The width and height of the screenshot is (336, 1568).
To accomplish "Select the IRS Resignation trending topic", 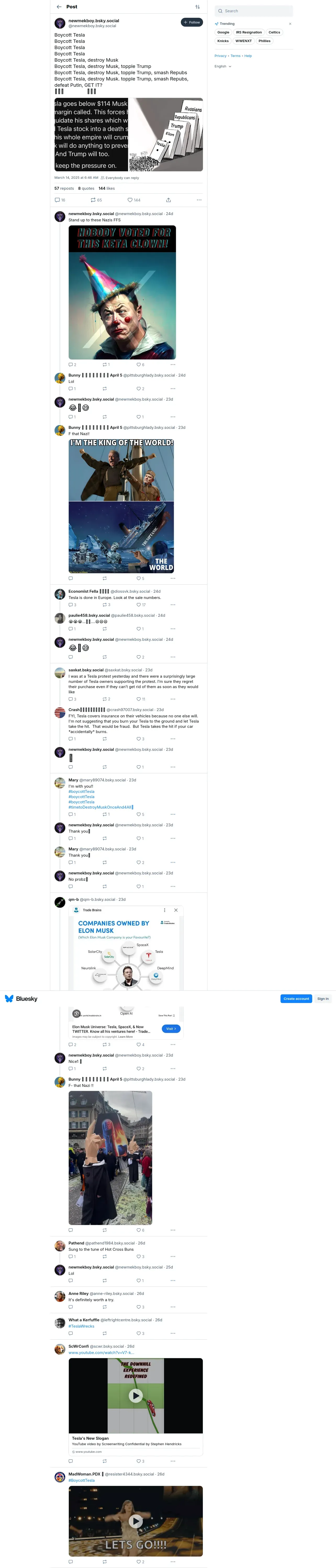I will pyautogui.click(x=249, y=32).
